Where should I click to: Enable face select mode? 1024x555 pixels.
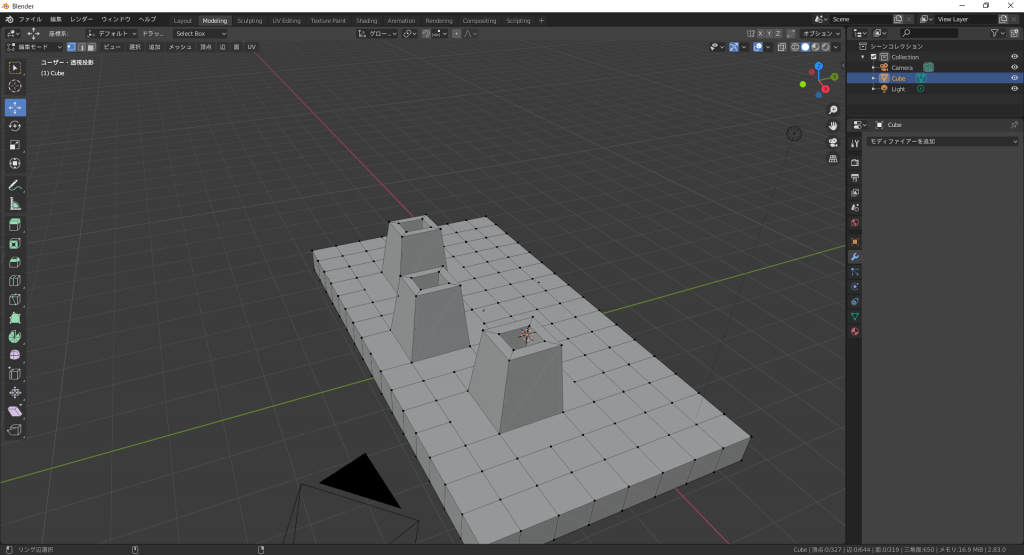click(x=91, y=47)
